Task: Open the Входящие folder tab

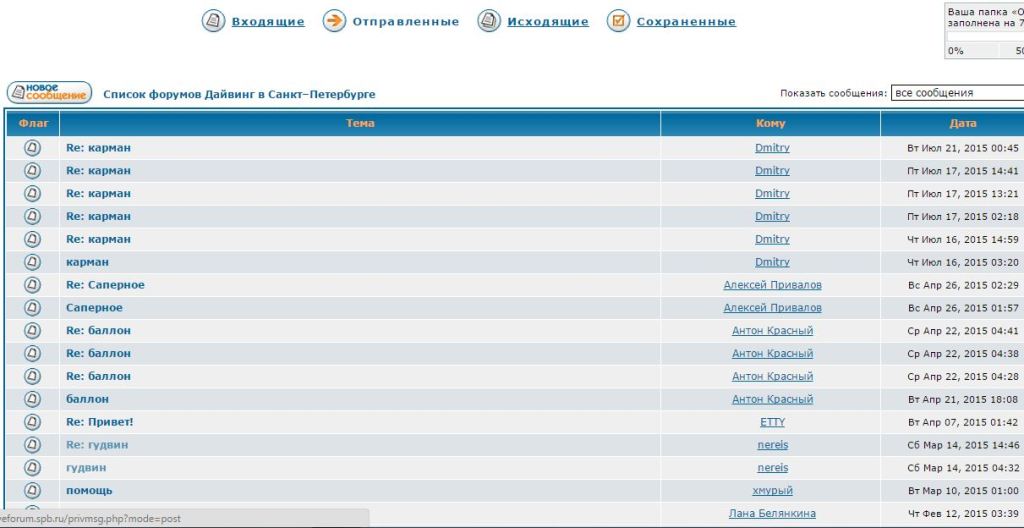Action: coord(268,22)
